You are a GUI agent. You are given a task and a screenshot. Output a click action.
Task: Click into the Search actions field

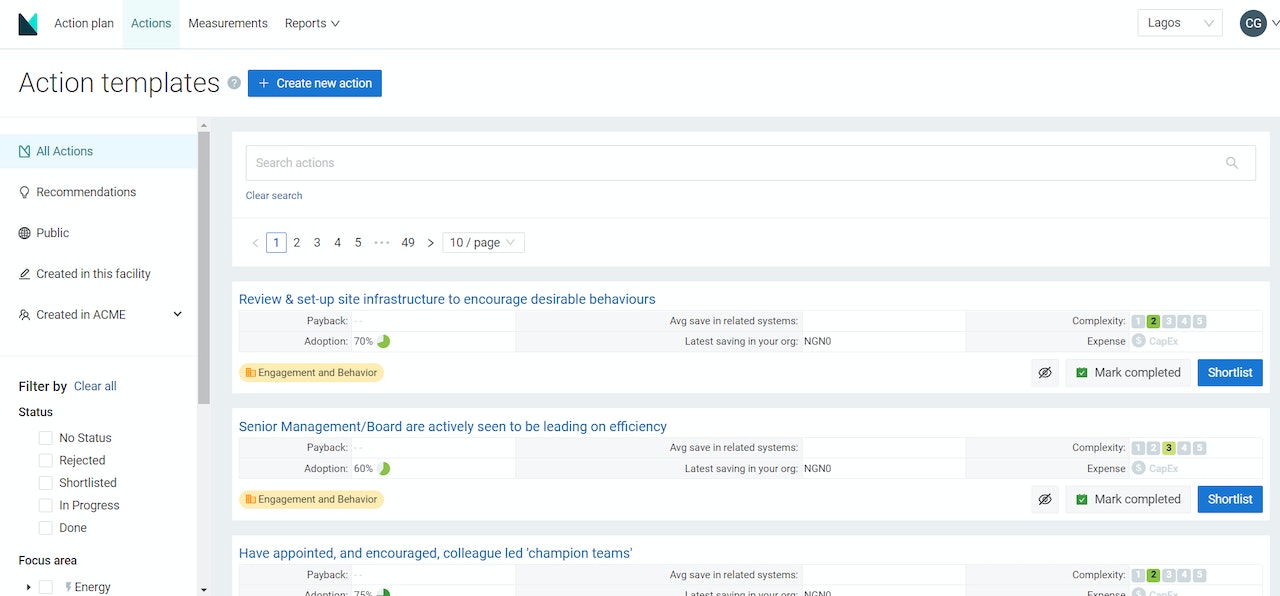751,163
